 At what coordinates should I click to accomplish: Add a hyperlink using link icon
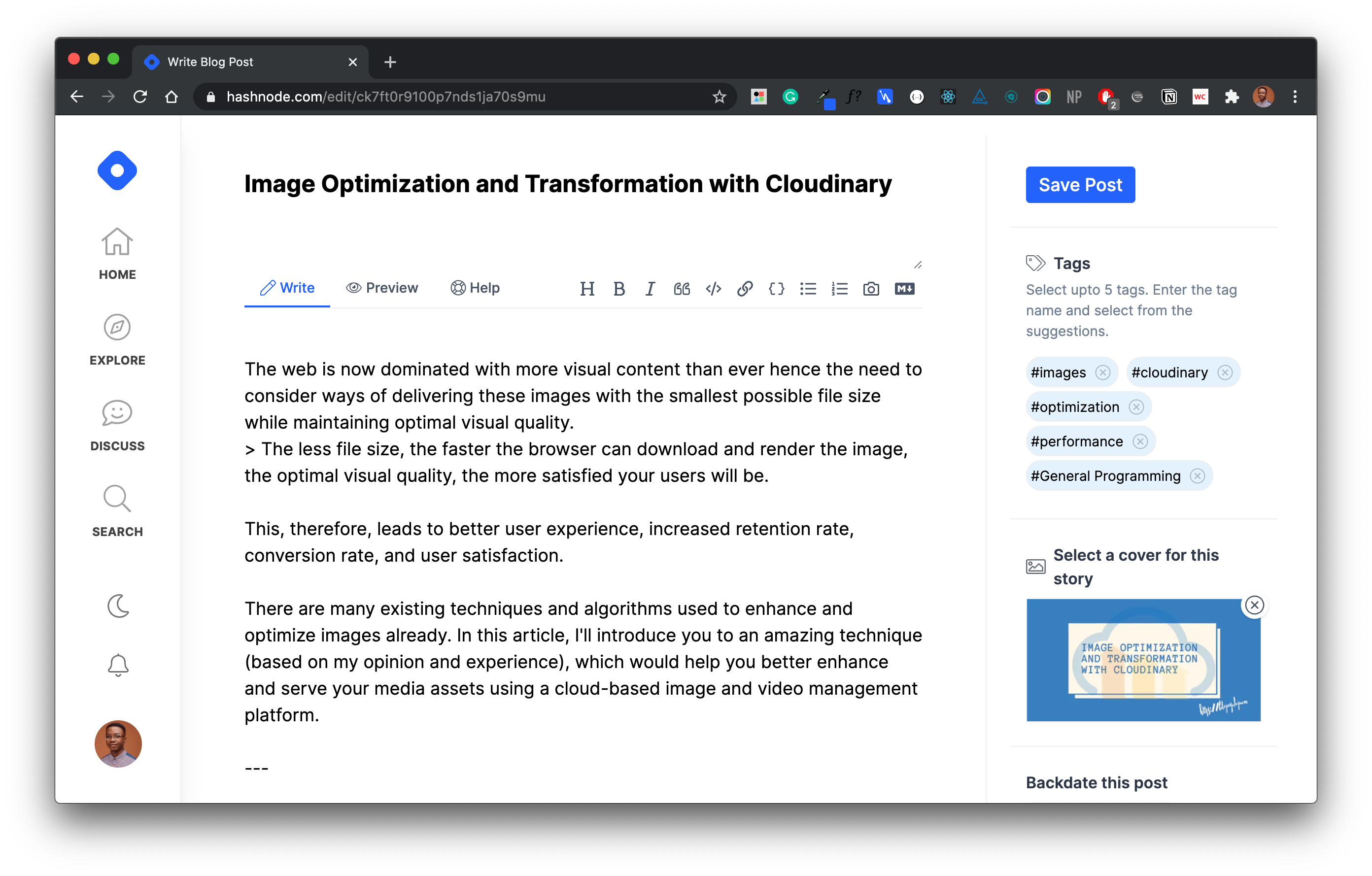(x=745, y=289)
